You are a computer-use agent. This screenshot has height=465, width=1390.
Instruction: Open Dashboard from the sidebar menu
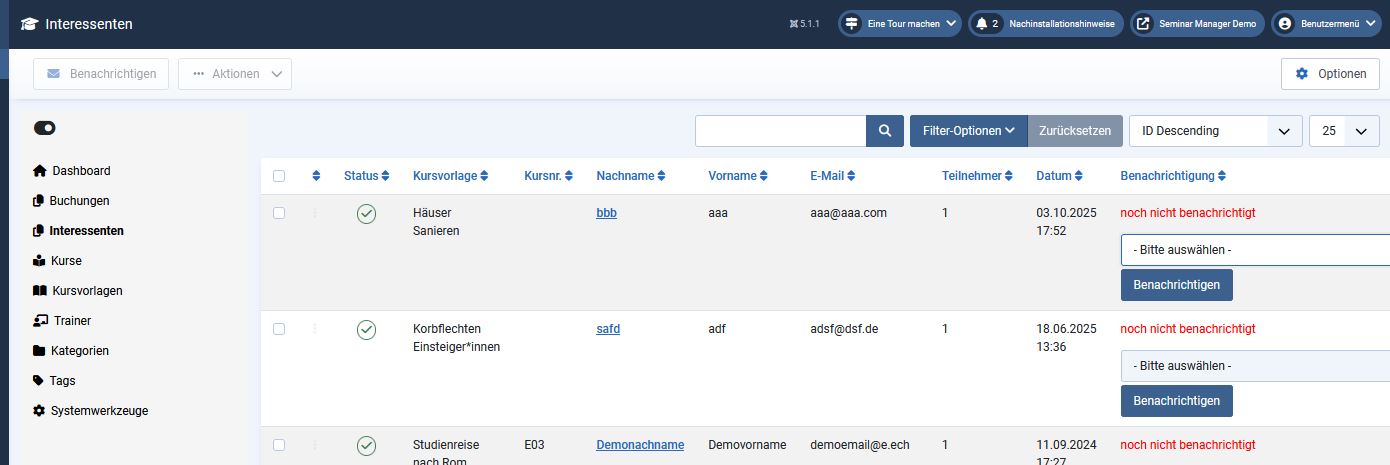coord(81,171)
